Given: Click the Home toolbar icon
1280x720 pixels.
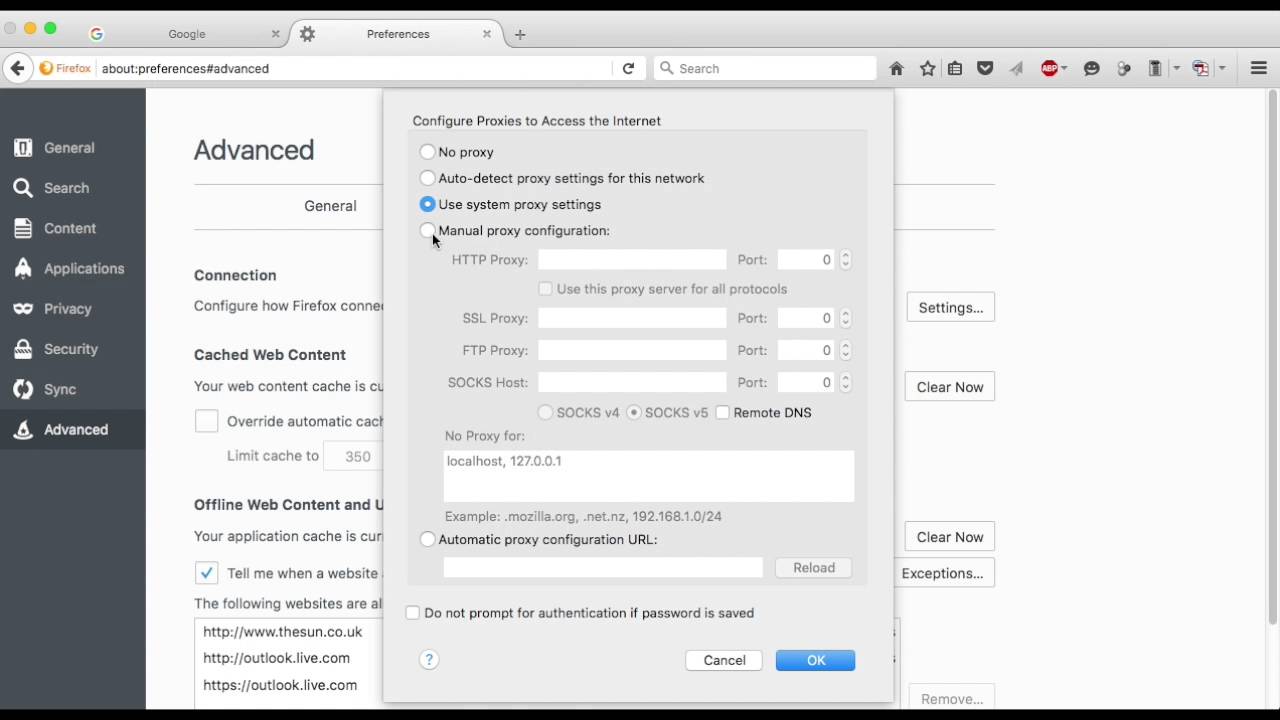Looking at the screenshot, I should [x=896, y=69].
